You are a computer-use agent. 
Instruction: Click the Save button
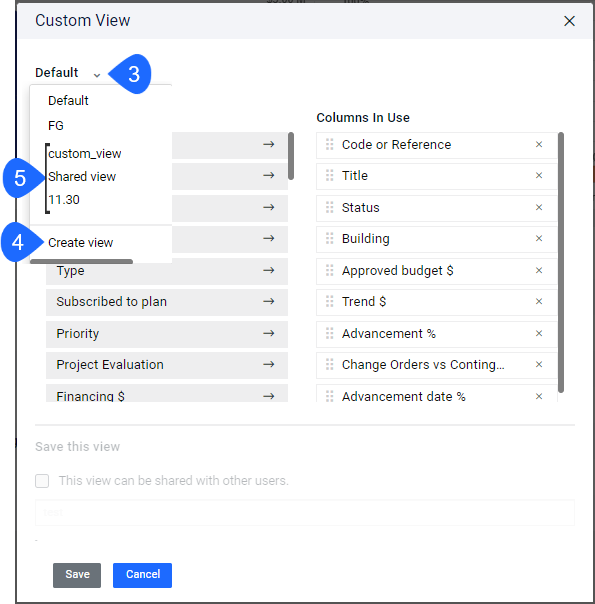click(77, 575)
